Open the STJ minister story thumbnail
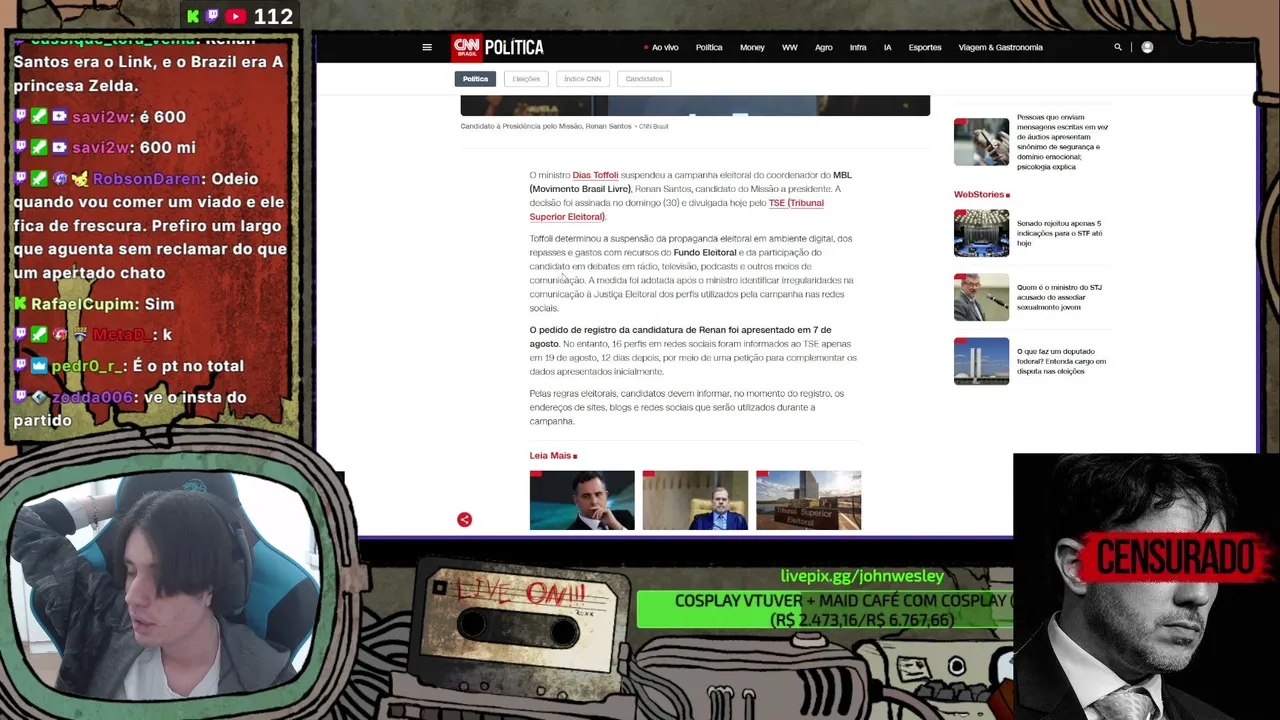This screenshot has width=1280, height=720. [981, 297]
